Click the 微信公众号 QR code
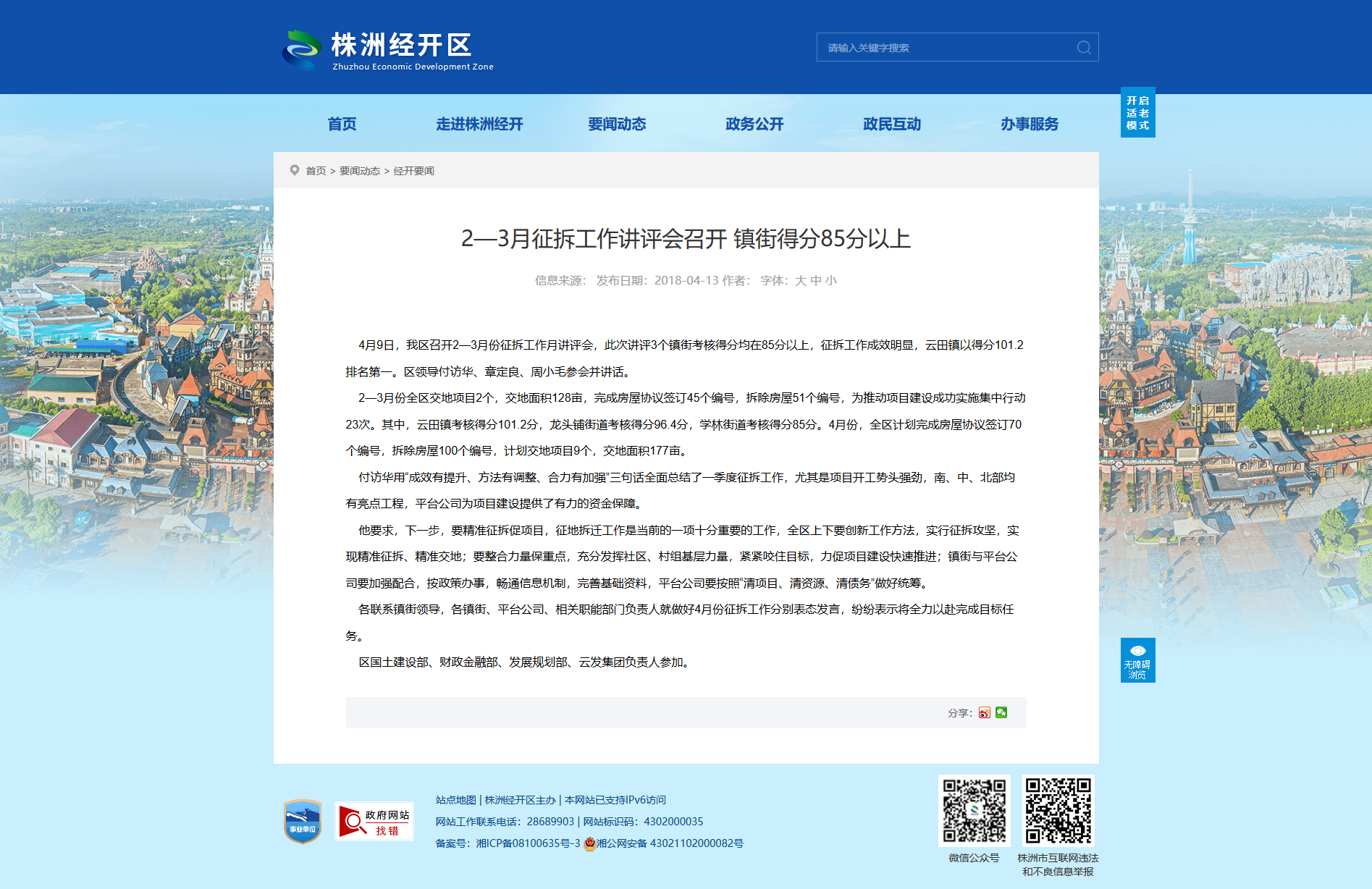1372x889 pixels. [x=975, y=811]
